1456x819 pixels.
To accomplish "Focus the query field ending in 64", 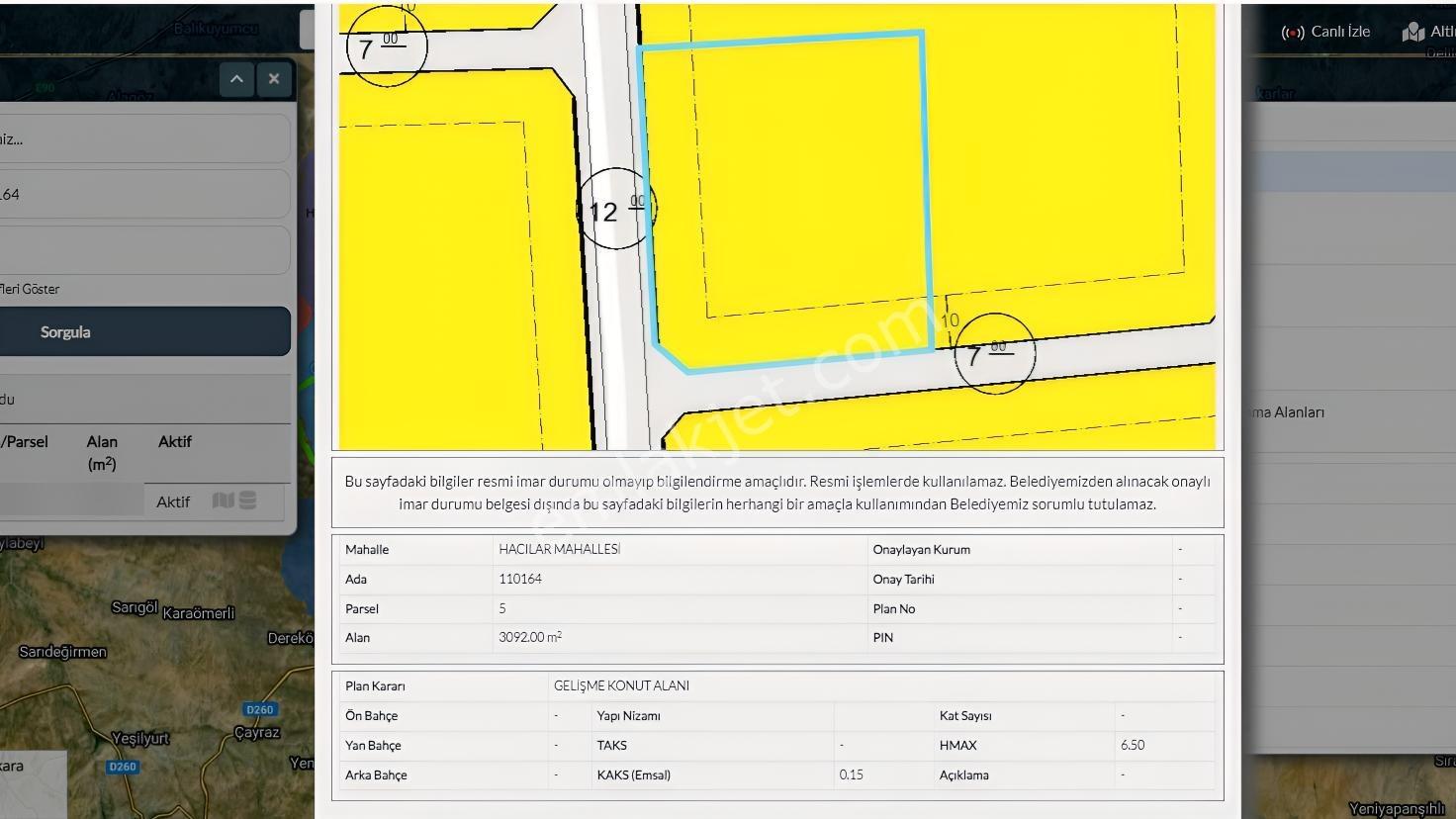I will tap(144, 194).
